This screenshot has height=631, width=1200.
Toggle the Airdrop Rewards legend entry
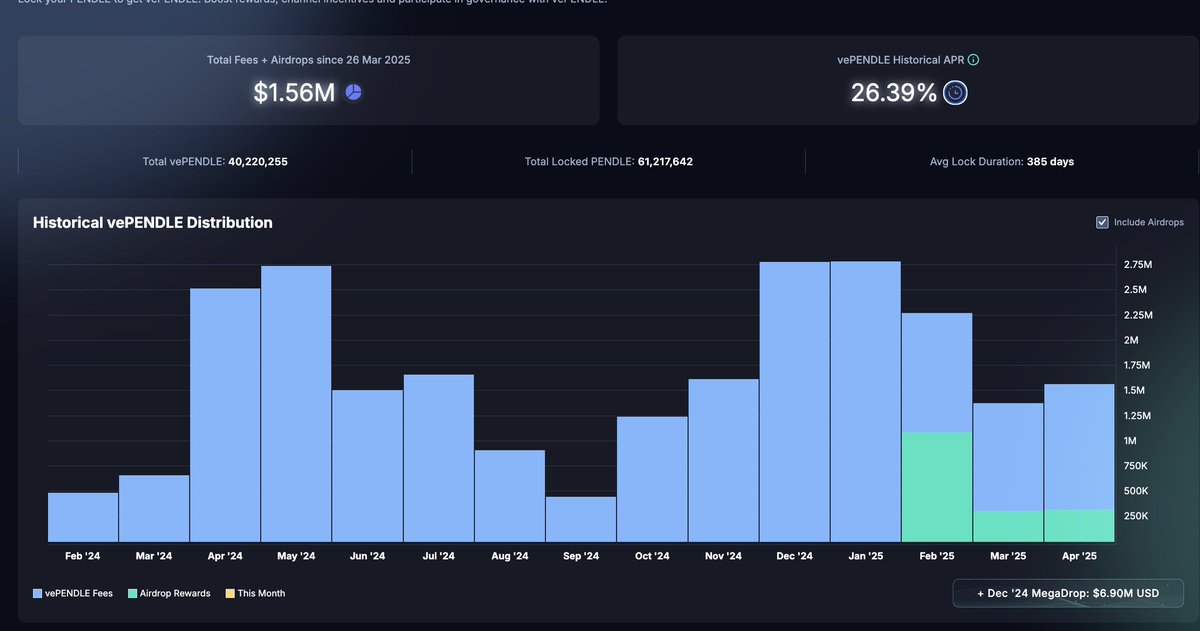click(x=169, y=593)
